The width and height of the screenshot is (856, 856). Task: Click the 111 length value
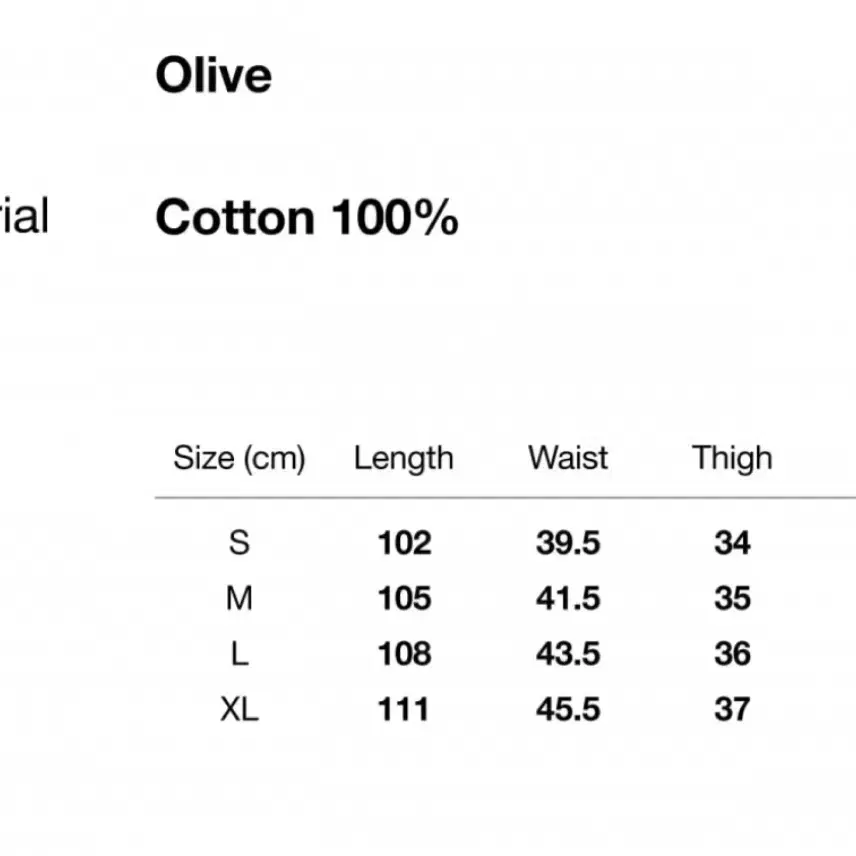point(403,709)
